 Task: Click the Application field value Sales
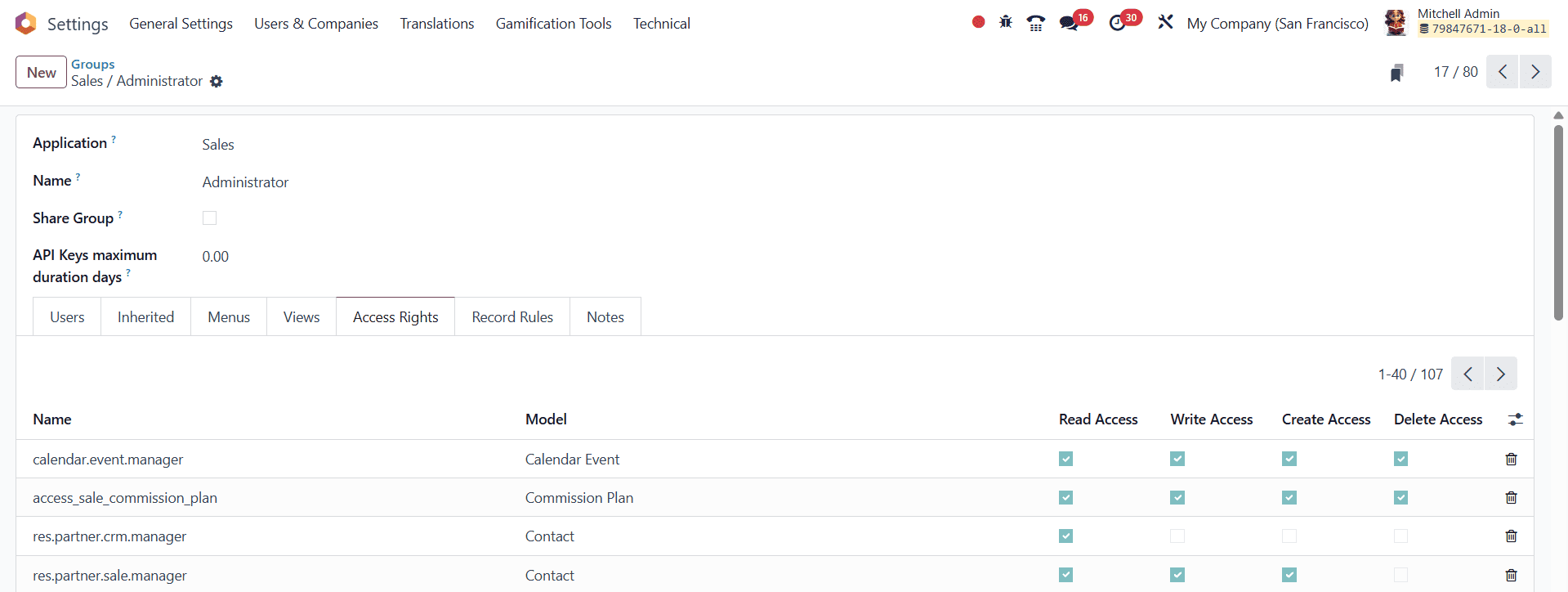pos(218,145)
